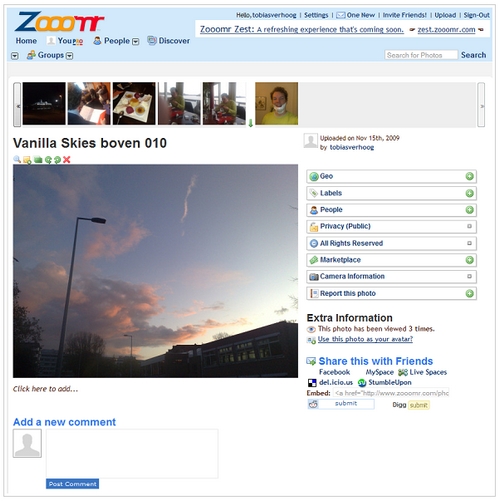This screenshot has height=501, width=500.
Task: Click the magnifier zoom icon under the title
Action: coord(17,159)
